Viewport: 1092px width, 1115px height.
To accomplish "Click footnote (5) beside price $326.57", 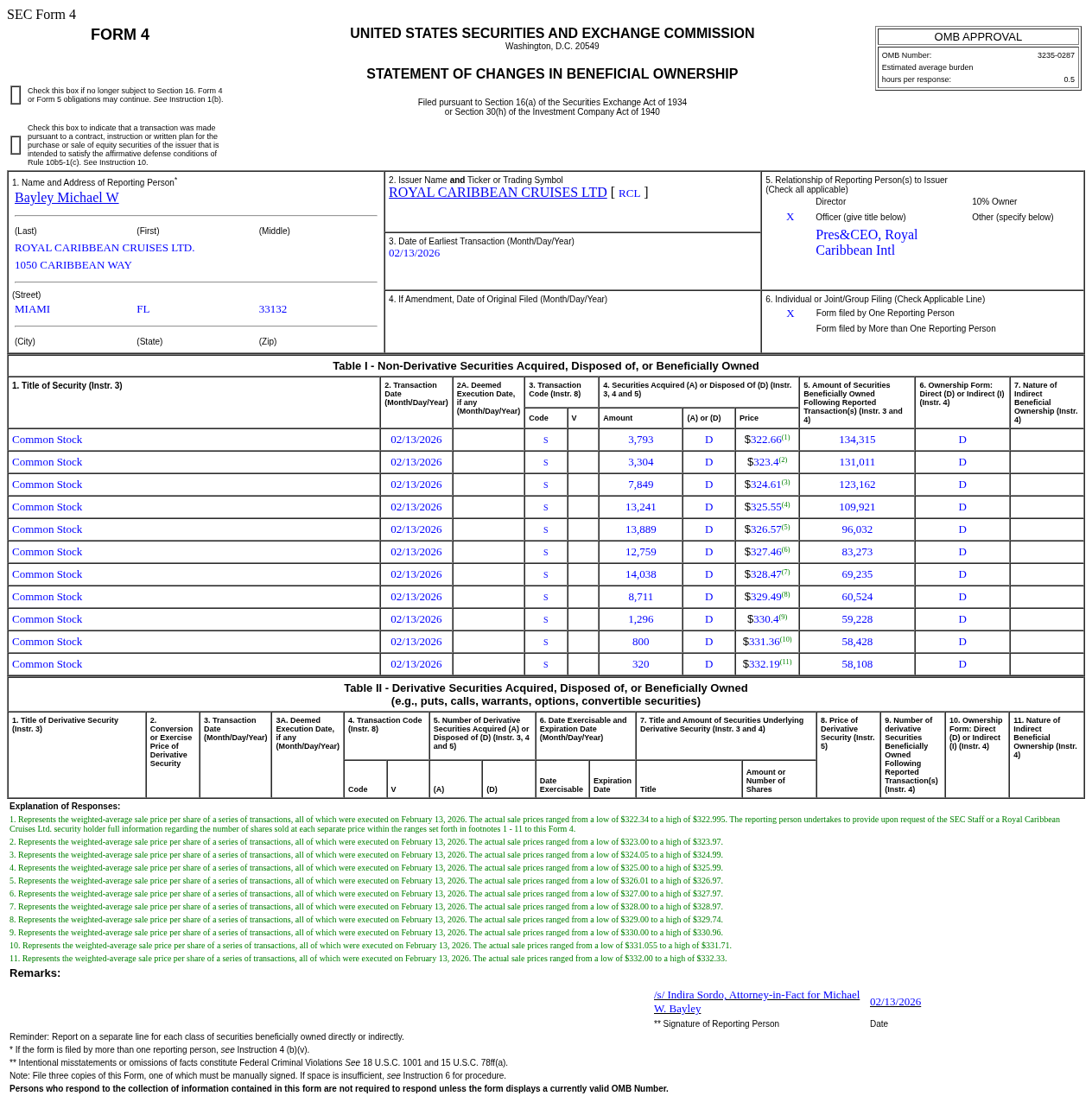I will [785, 527].
